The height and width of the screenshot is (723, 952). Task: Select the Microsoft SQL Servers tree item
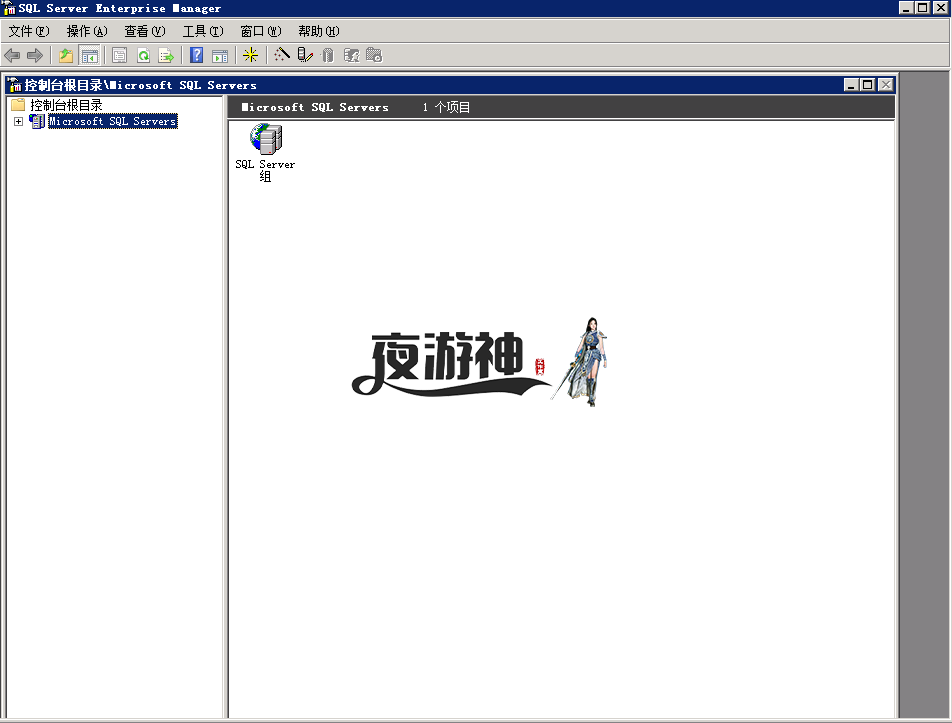pos(113,121)
